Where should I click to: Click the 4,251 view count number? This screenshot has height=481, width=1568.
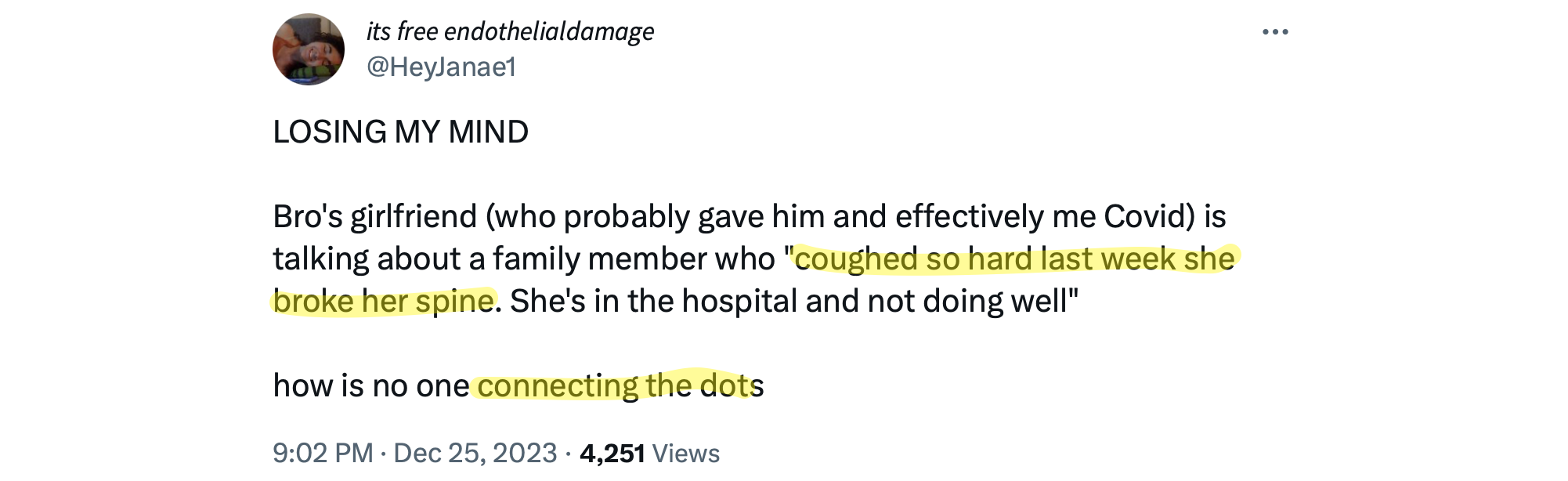tap(612, 453)
